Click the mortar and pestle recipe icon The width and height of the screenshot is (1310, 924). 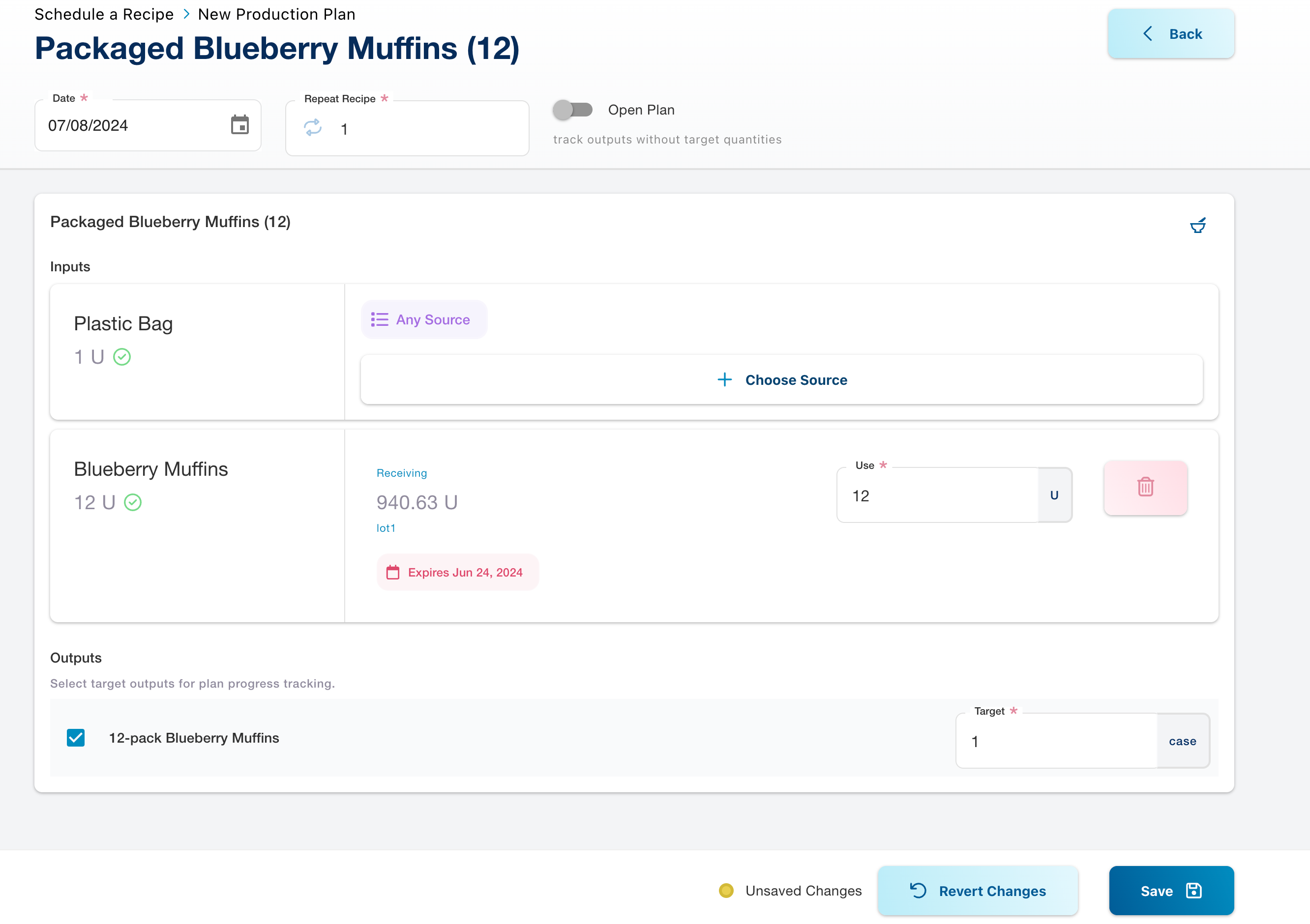(1197, 226)
